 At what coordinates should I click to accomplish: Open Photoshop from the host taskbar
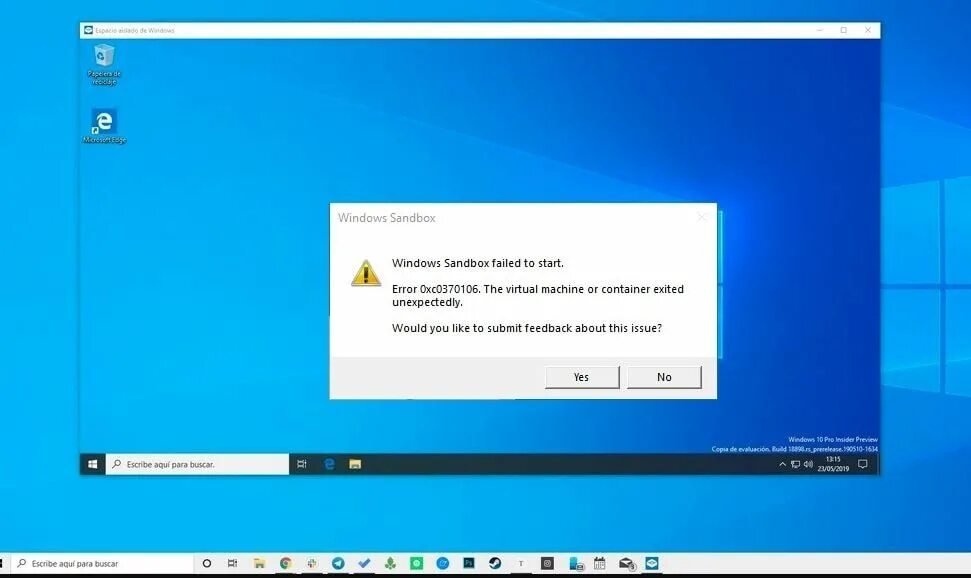click(x=469, y=563)
